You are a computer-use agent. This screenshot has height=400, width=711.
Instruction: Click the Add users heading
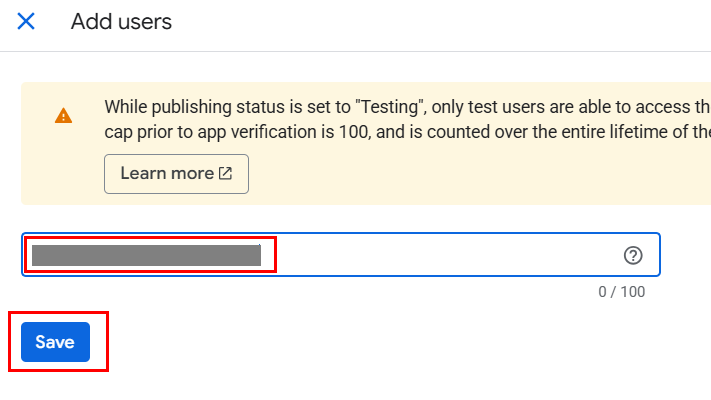121,22
